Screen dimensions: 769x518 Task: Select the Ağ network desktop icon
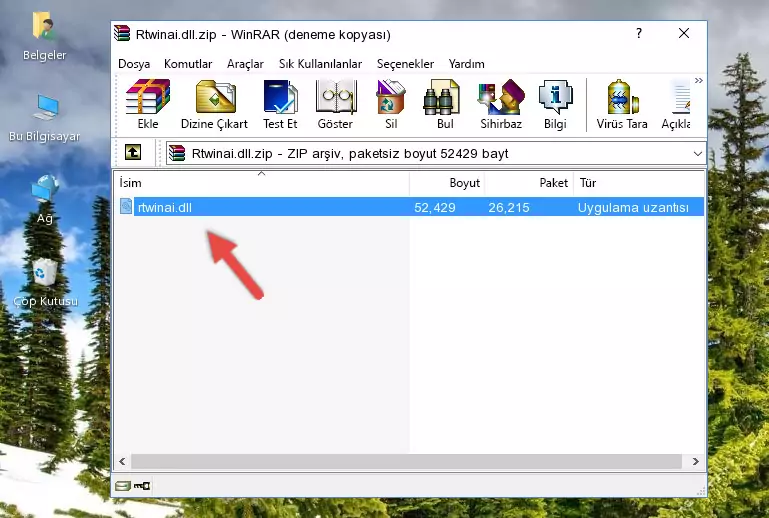coord(45,199)
